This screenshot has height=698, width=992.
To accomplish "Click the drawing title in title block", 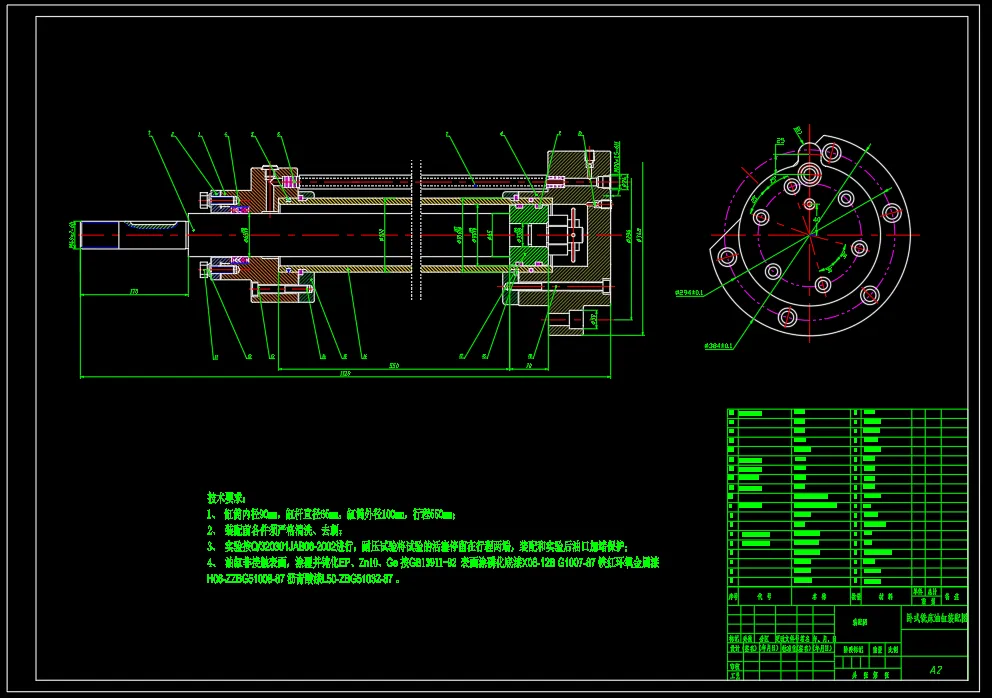I will 936,618.
